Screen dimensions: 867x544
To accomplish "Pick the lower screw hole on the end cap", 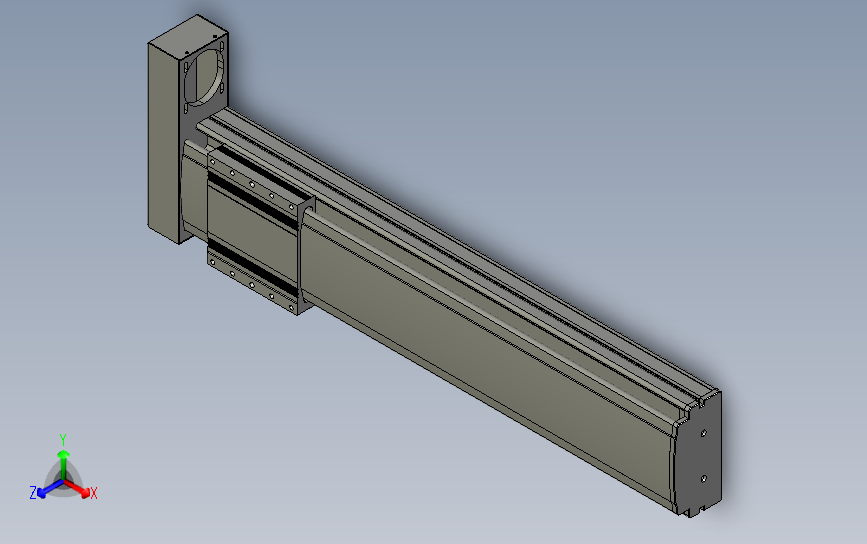I will (703, 479).
